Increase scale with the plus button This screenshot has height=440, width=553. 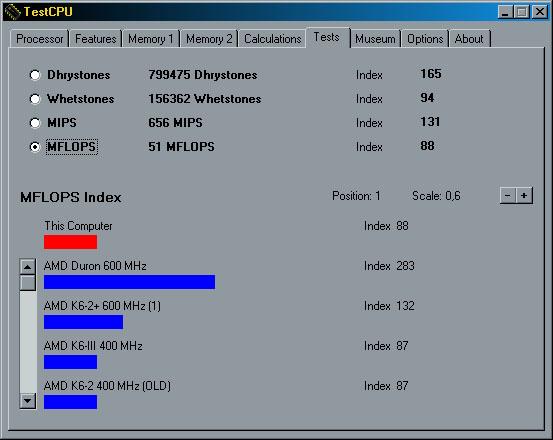524,196
